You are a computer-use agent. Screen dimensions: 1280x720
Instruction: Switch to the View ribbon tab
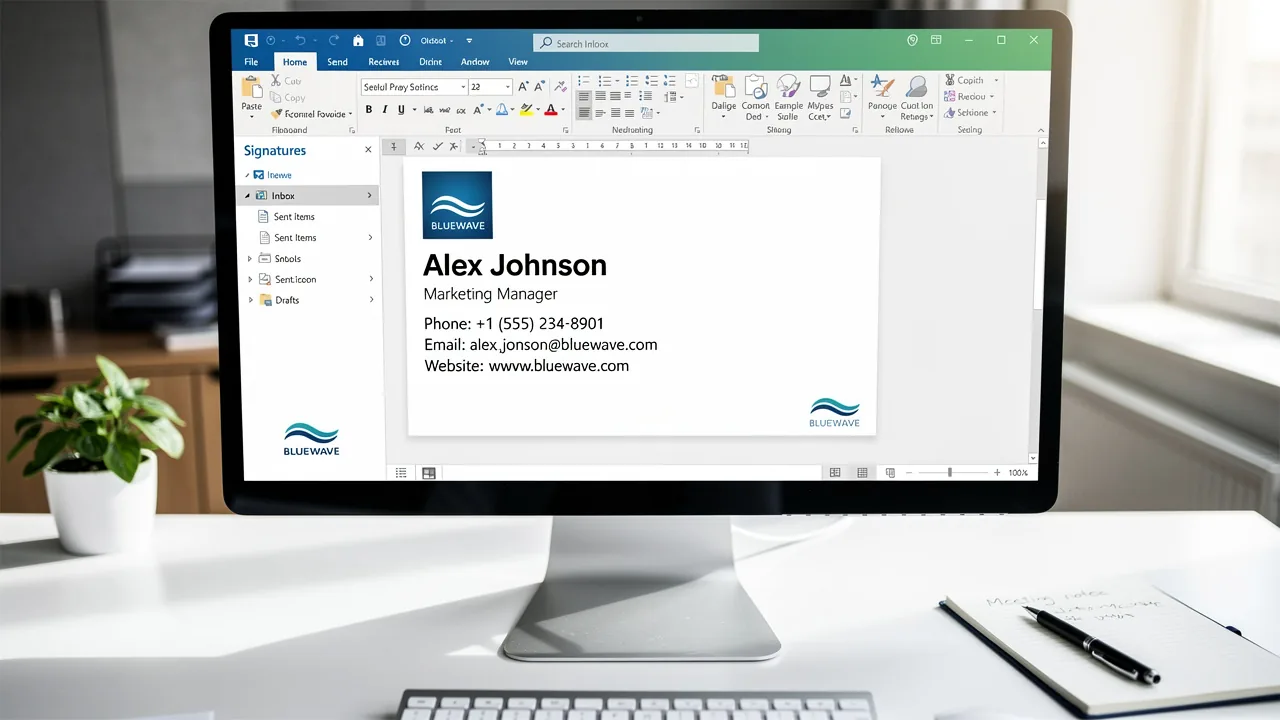518,62
